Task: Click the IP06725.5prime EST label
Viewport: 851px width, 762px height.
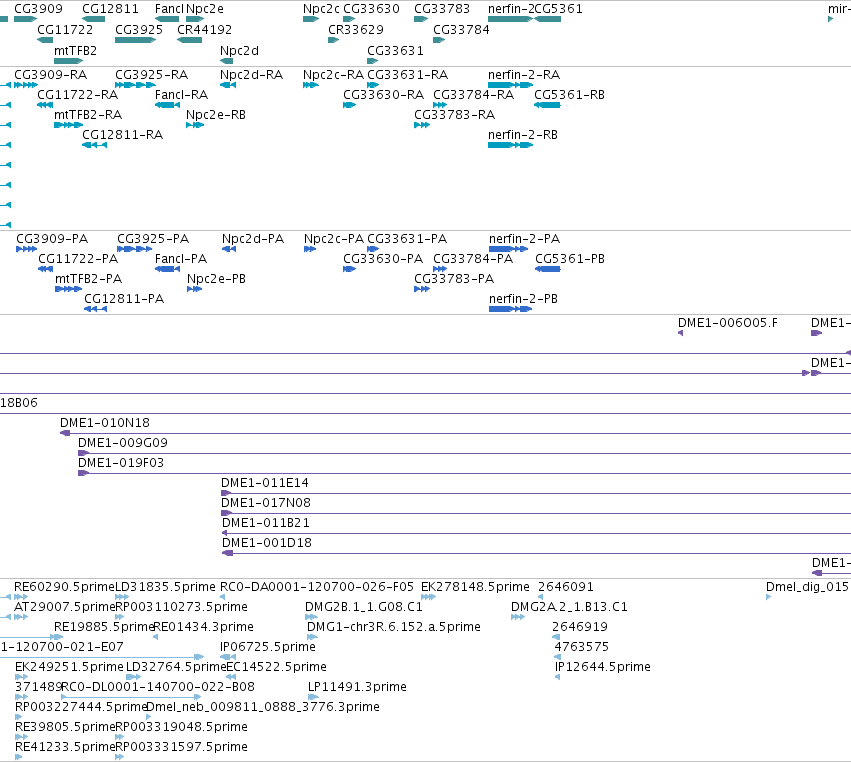Action: click(x=268, y=647)
